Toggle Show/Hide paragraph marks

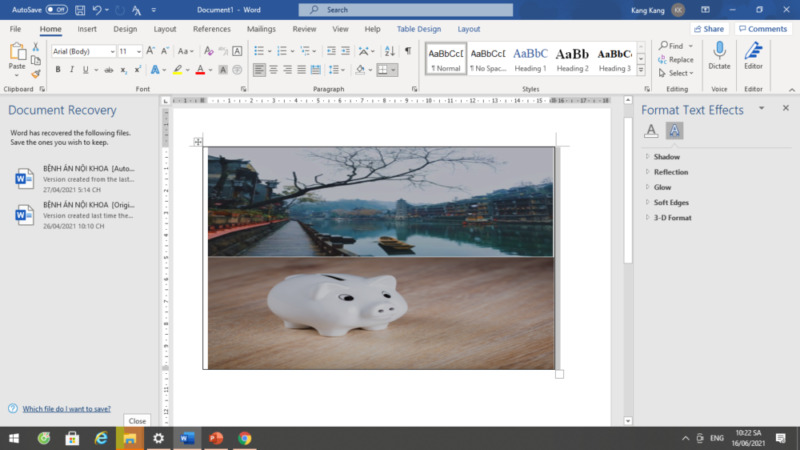[408, 51]
